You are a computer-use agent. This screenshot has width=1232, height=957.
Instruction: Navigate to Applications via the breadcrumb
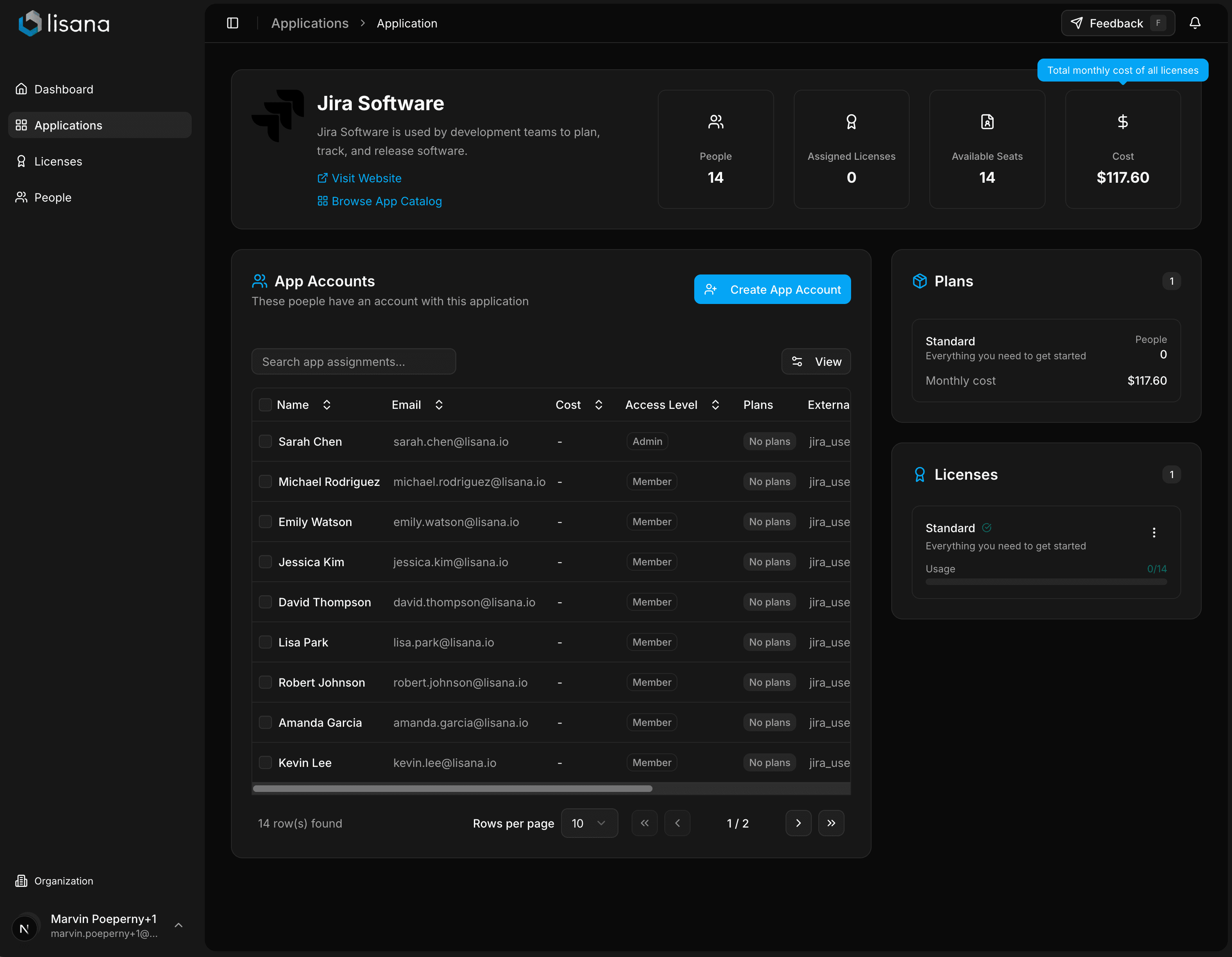click(310, 23)
